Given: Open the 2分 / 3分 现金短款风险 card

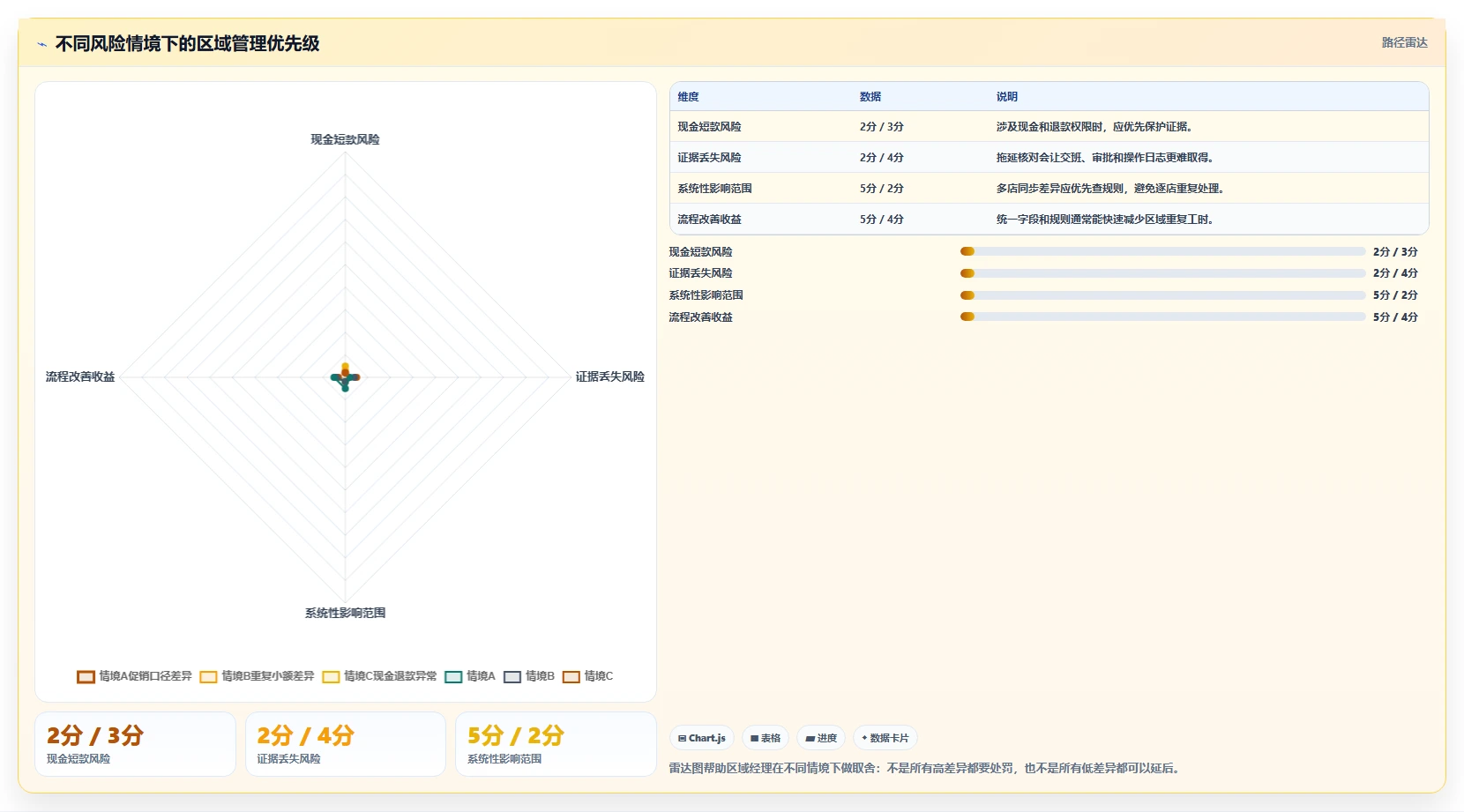Looking at the screenshot, I should [135, 744].
